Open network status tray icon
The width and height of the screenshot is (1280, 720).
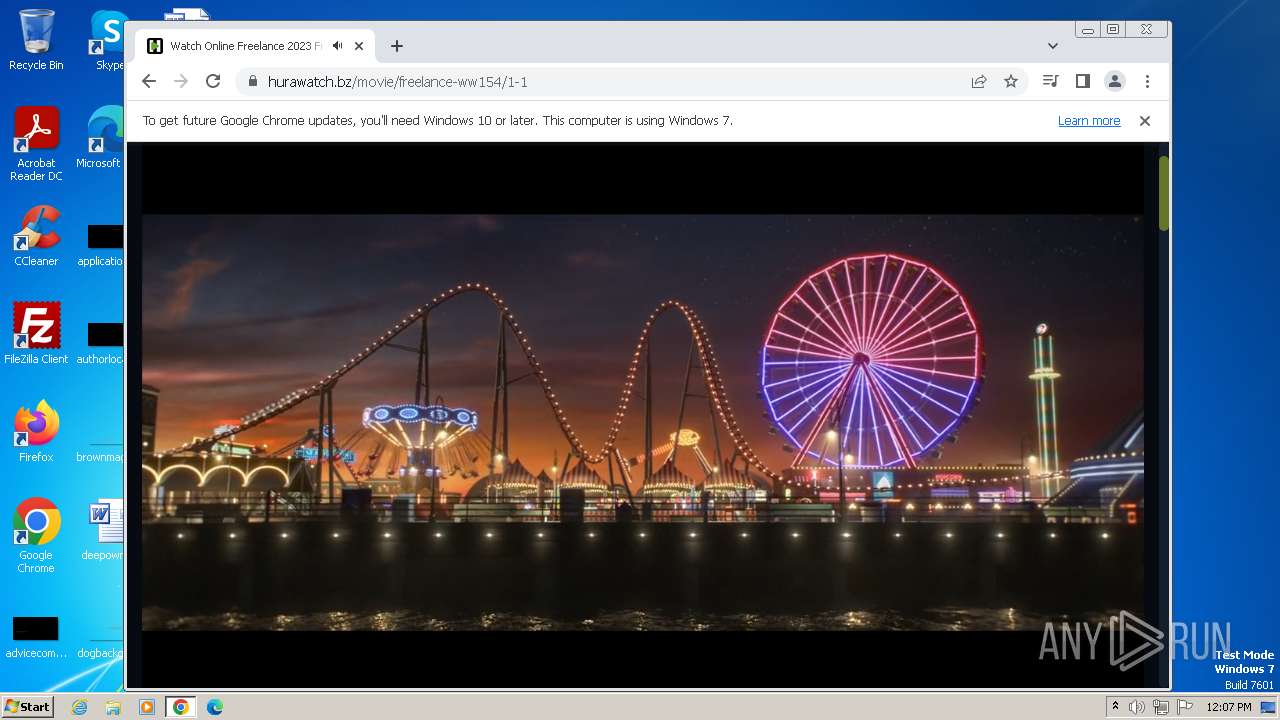(1161, 707)
